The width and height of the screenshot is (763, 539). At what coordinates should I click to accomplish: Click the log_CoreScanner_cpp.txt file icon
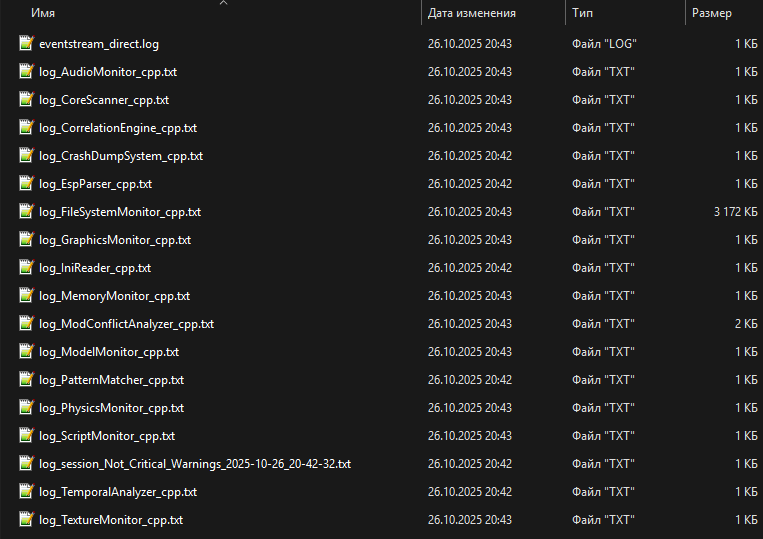[26, 100]
